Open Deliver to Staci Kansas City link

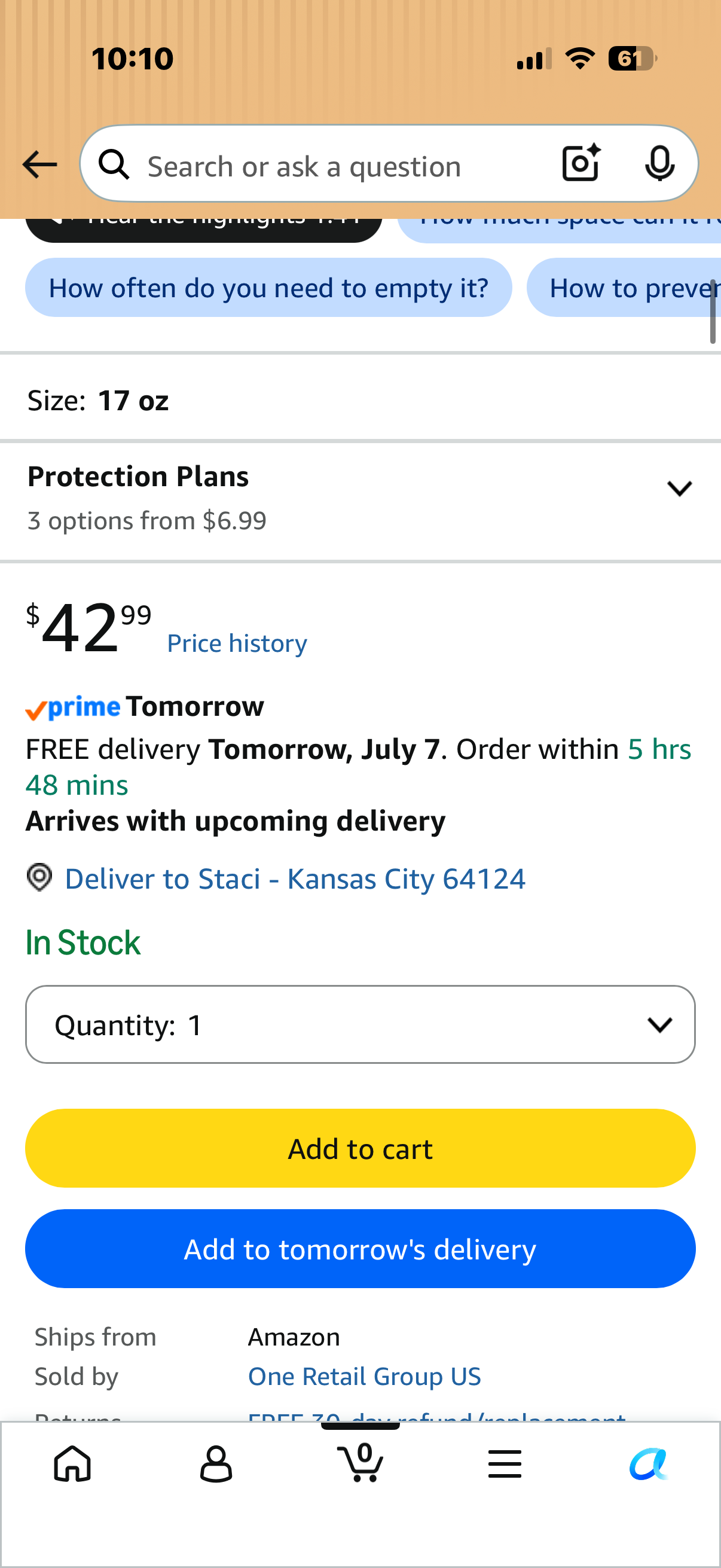295,878
